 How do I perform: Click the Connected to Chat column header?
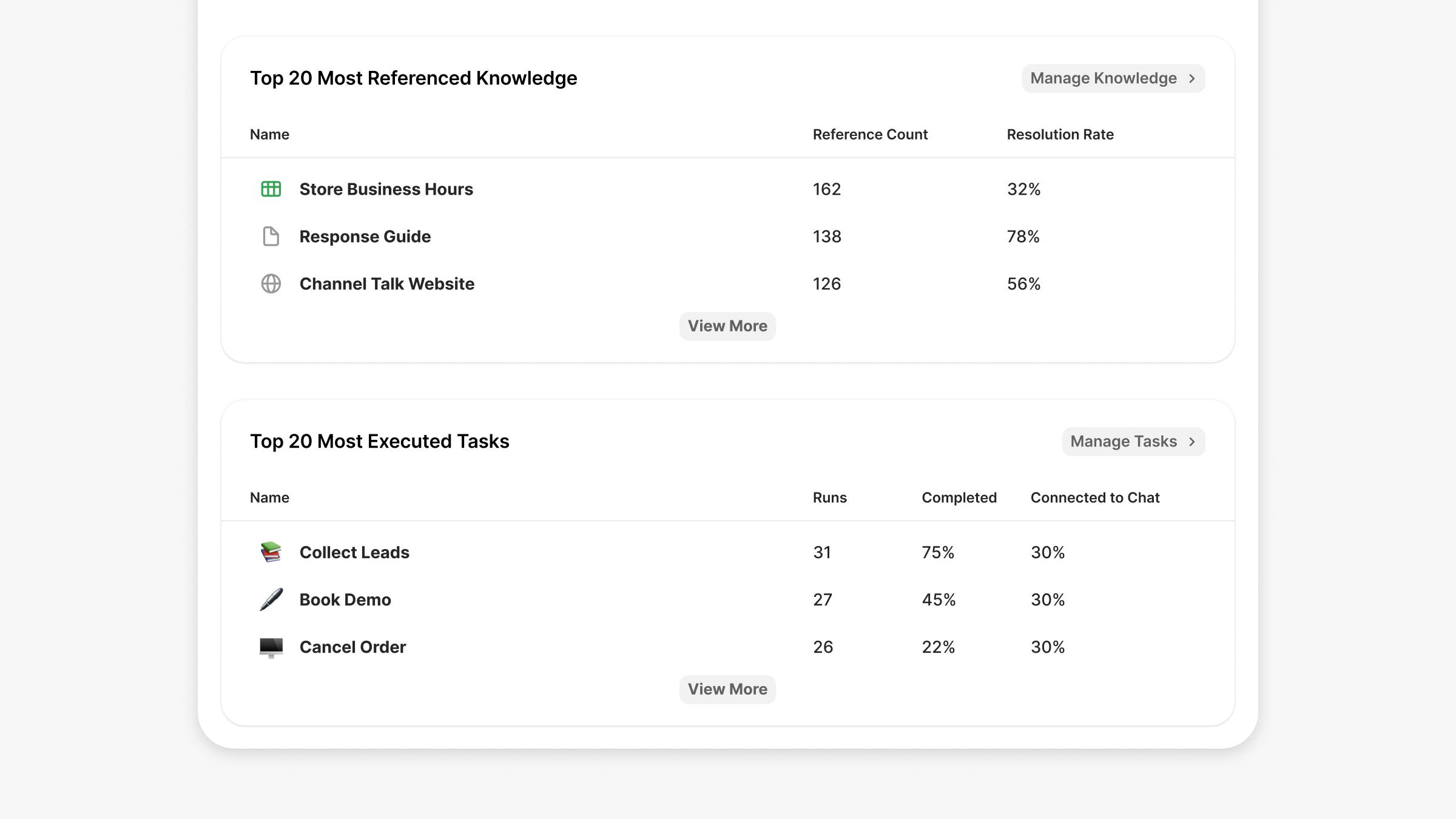pos(1094,497)
